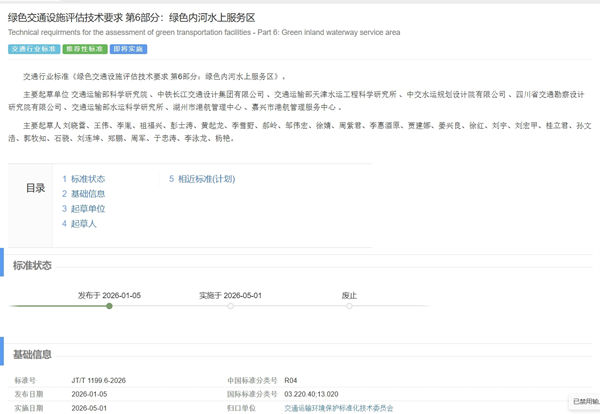Image resolution: width=600 pixels, height=414 pixels.
Task: Open 5 相近标准(计划) contents entry
Action: pos(202,179)
